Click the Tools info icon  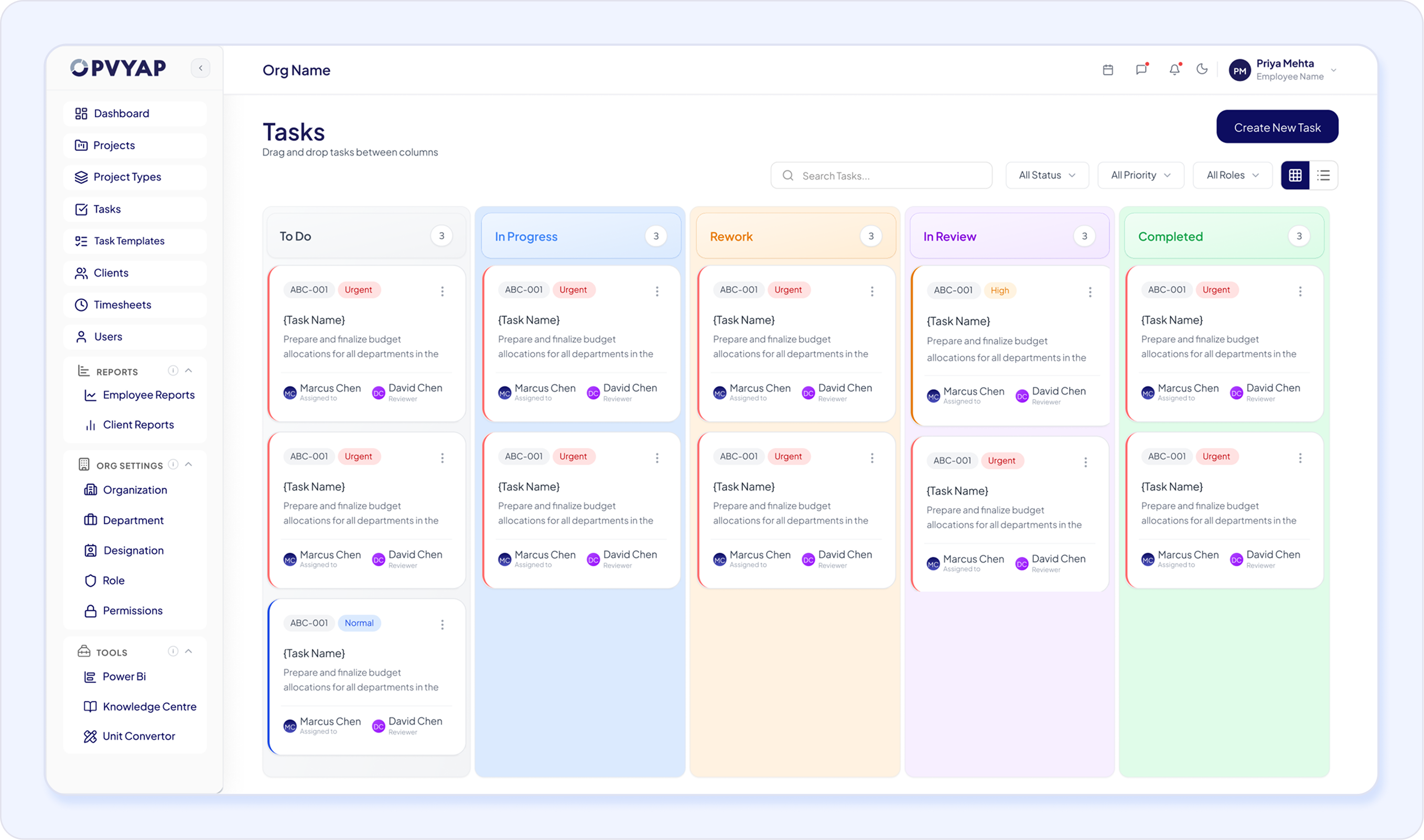(173, 651)
